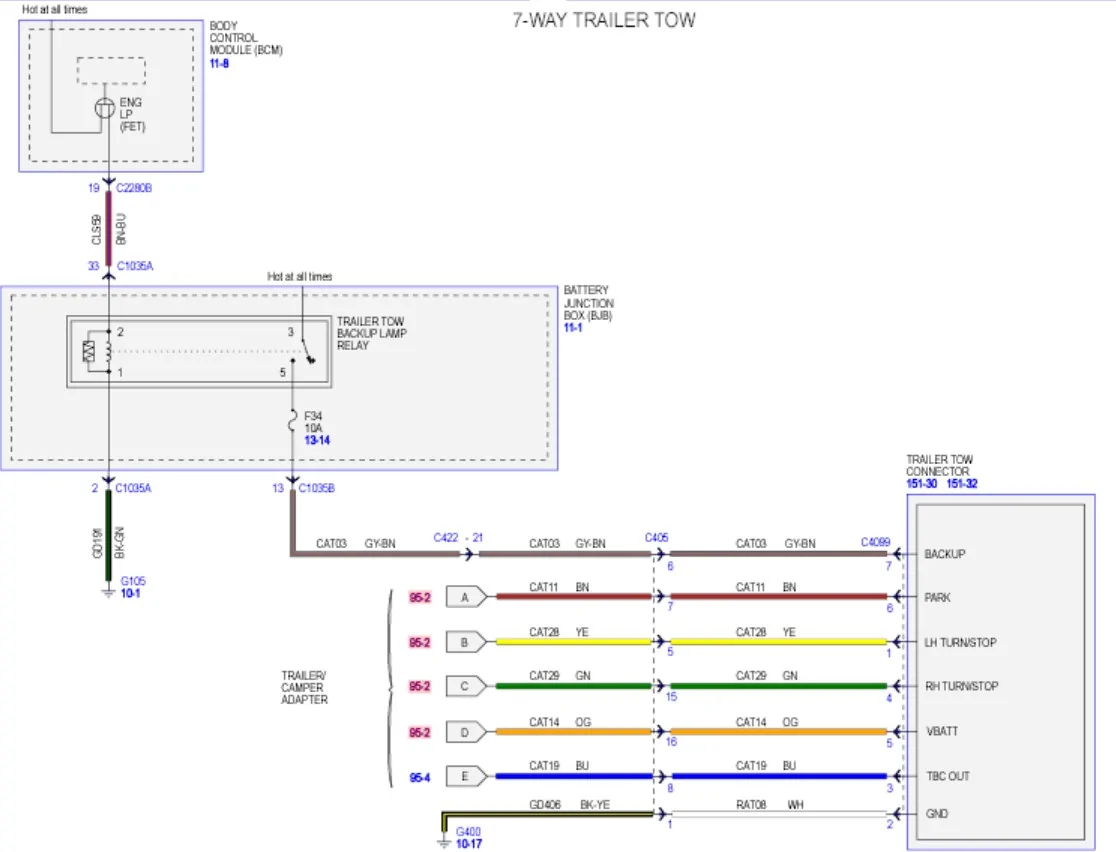Follow the 10-1 link beside ground G105
The image size is (1116, 852).
[x=130, y=594]
